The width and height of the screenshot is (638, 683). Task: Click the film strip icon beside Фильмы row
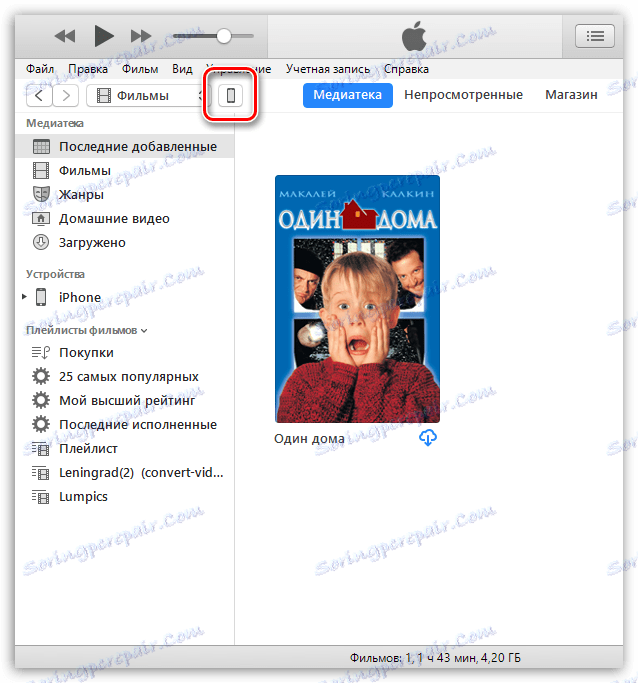pos(41,170)
